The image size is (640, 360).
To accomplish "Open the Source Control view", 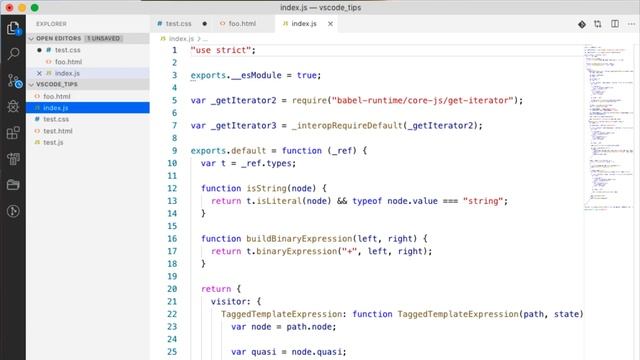I will click(x=14, y=81).
